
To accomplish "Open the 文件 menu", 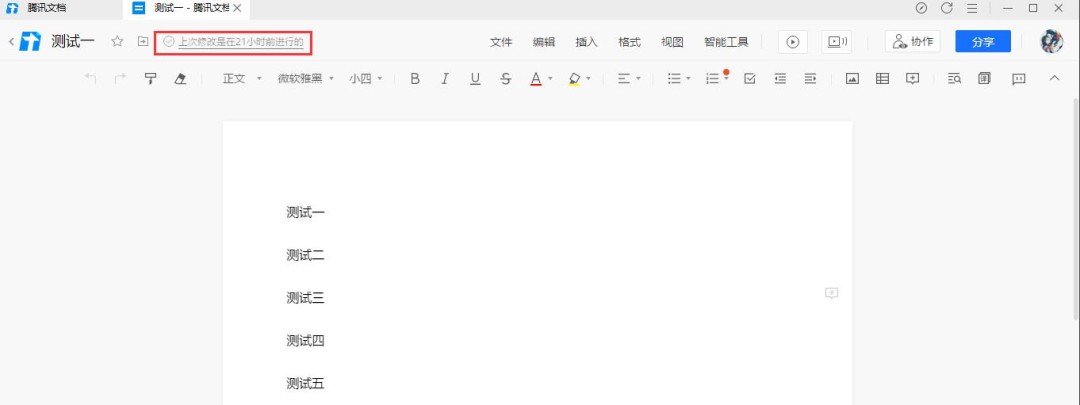I will pyautogui.click(x=501, y=42).
